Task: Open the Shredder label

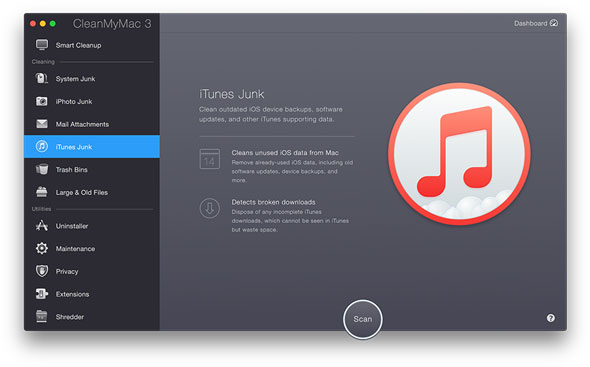Action: [70, 317]
